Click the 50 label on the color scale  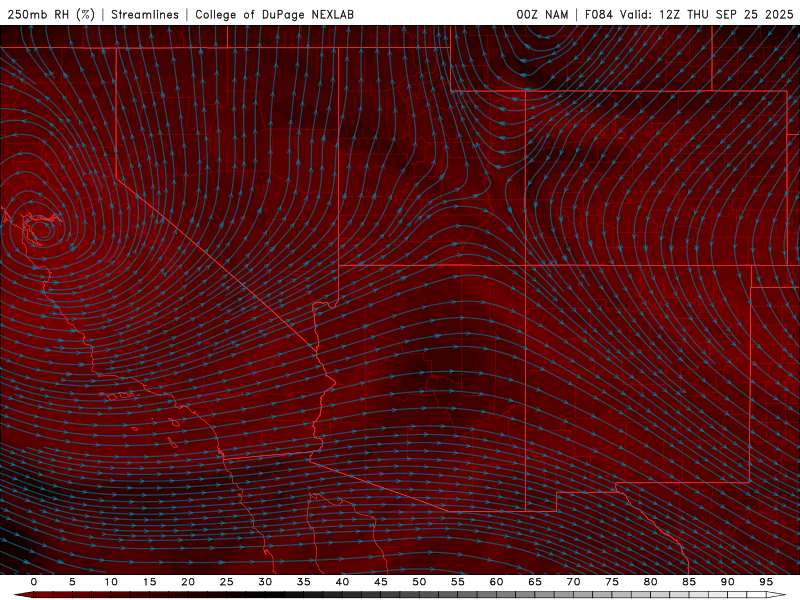(x=419, y=582)
